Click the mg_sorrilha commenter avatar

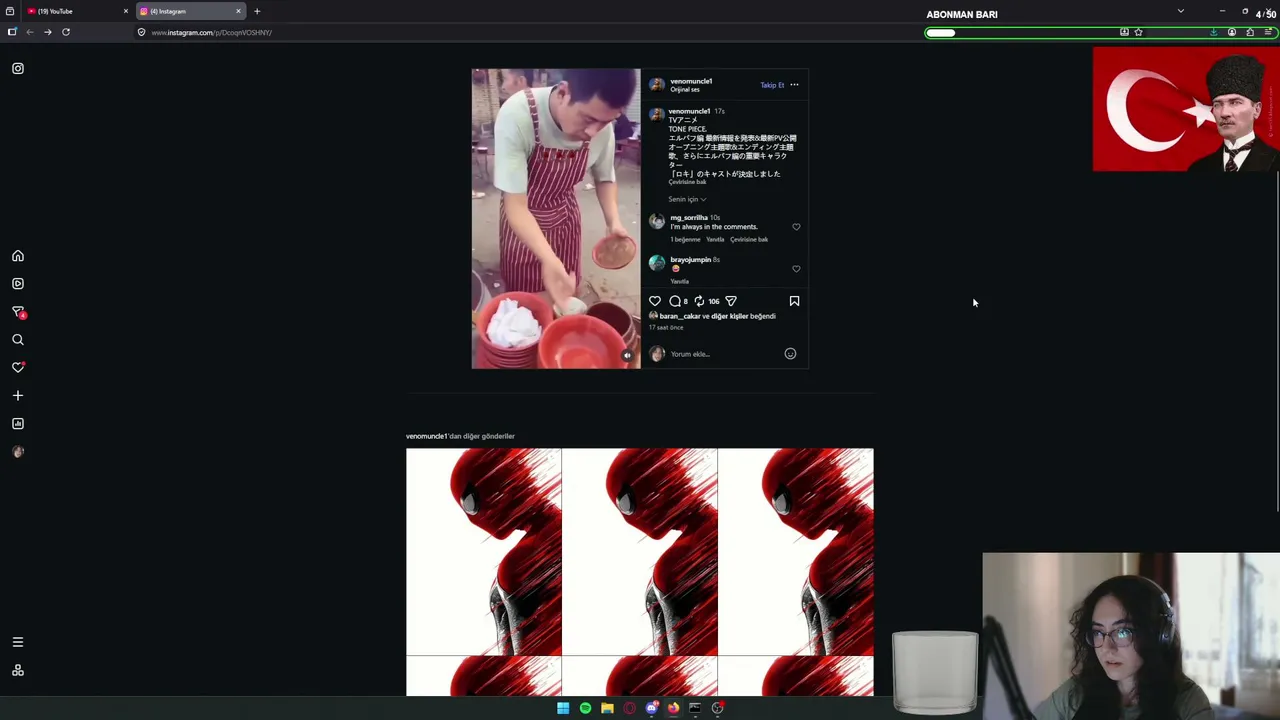(656, 222)
